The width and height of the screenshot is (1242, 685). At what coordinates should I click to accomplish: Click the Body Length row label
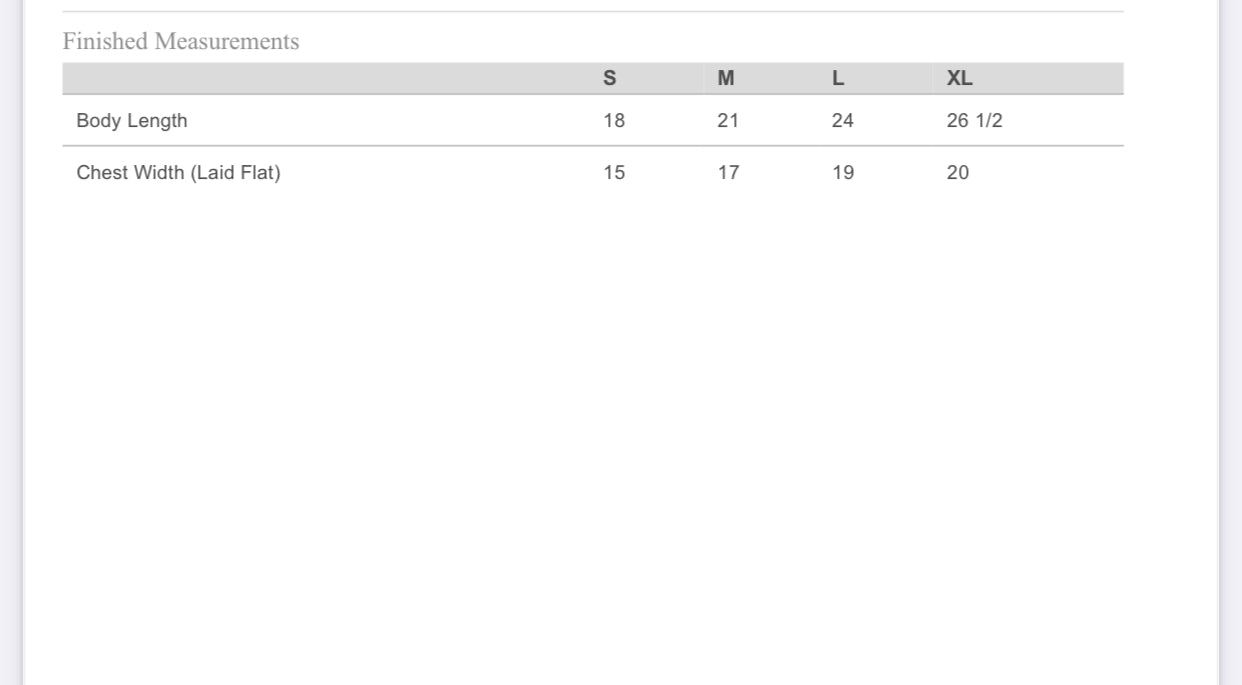click(x=132, y=121)
